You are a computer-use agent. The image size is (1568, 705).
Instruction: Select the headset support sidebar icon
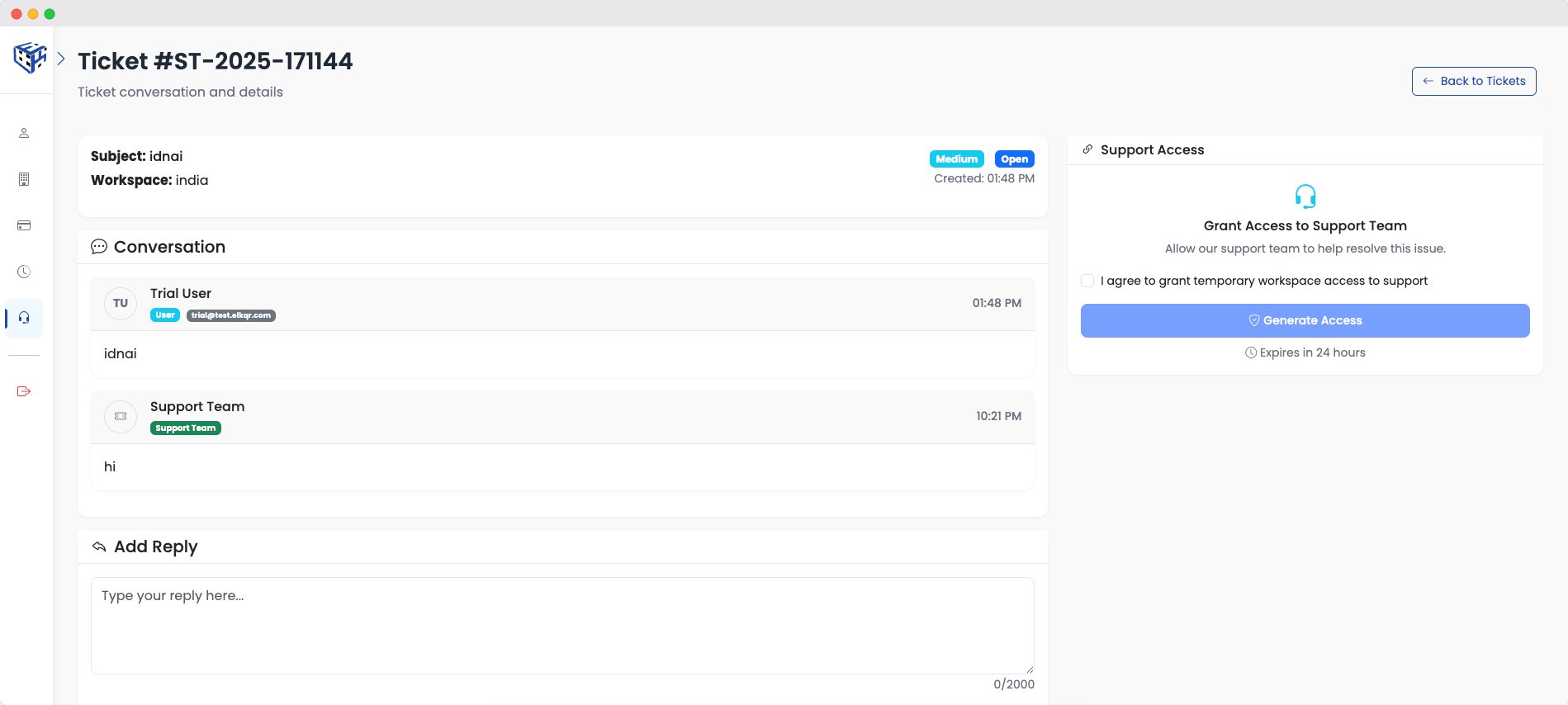[24, 318]
